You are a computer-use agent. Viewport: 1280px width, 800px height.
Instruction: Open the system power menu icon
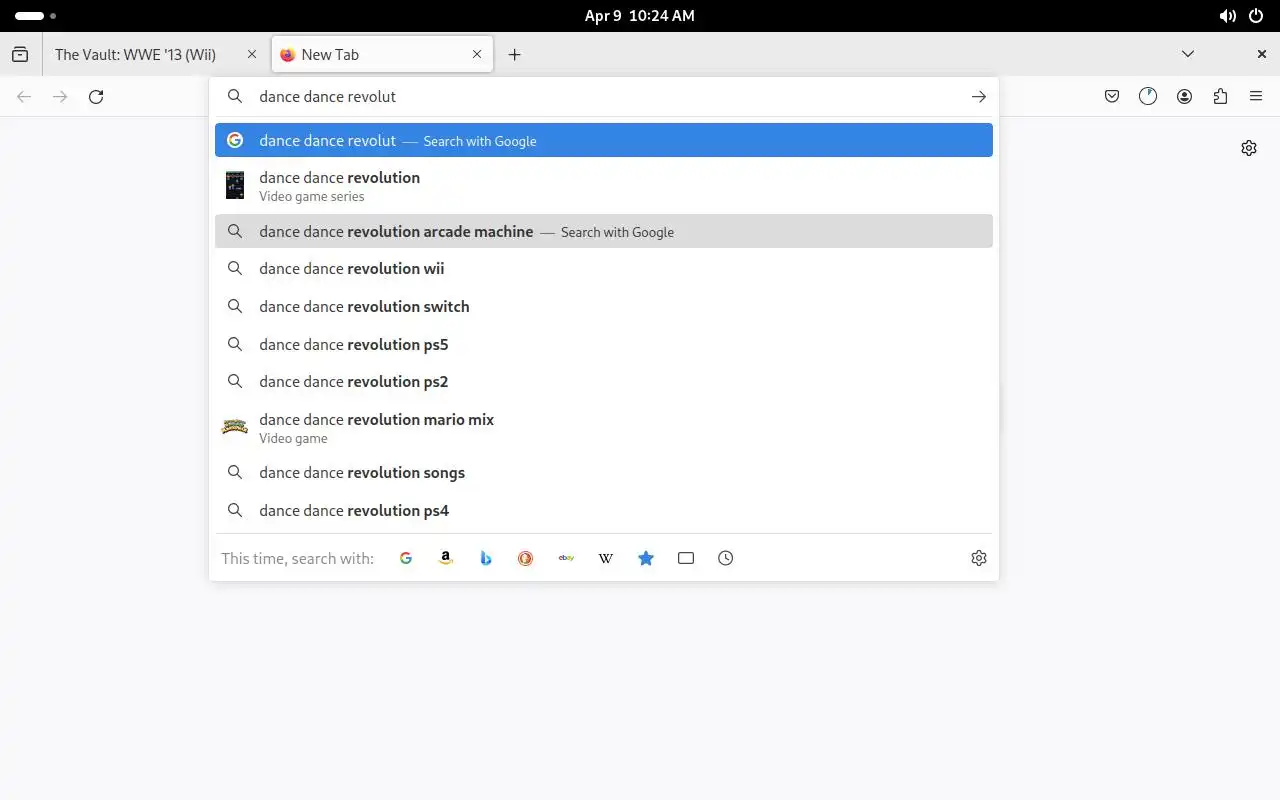(1257, 16)
